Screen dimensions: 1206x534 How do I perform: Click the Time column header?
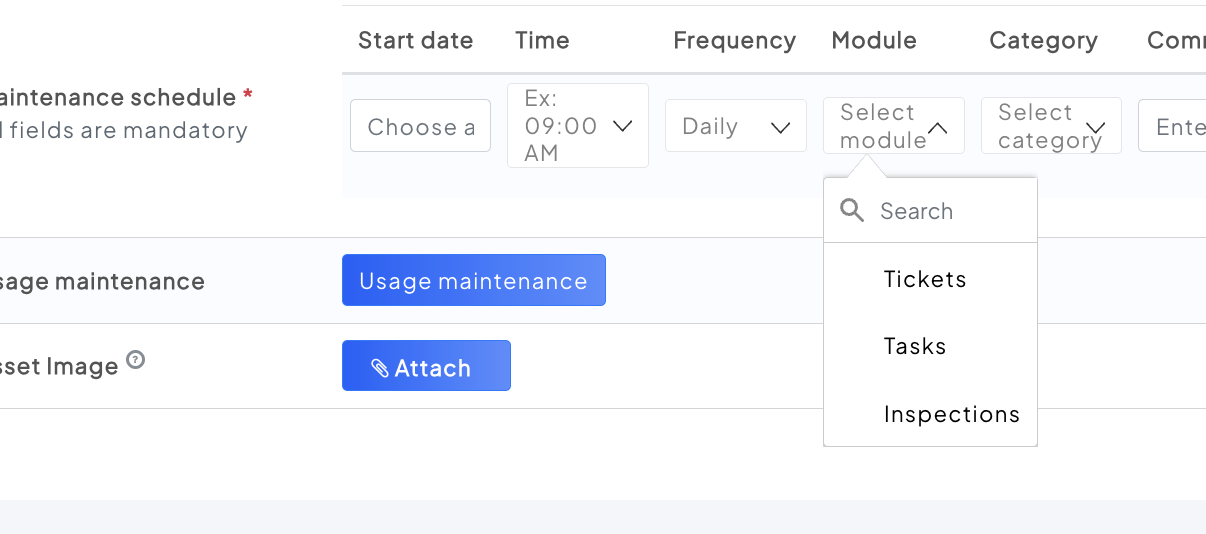(542, 40)
